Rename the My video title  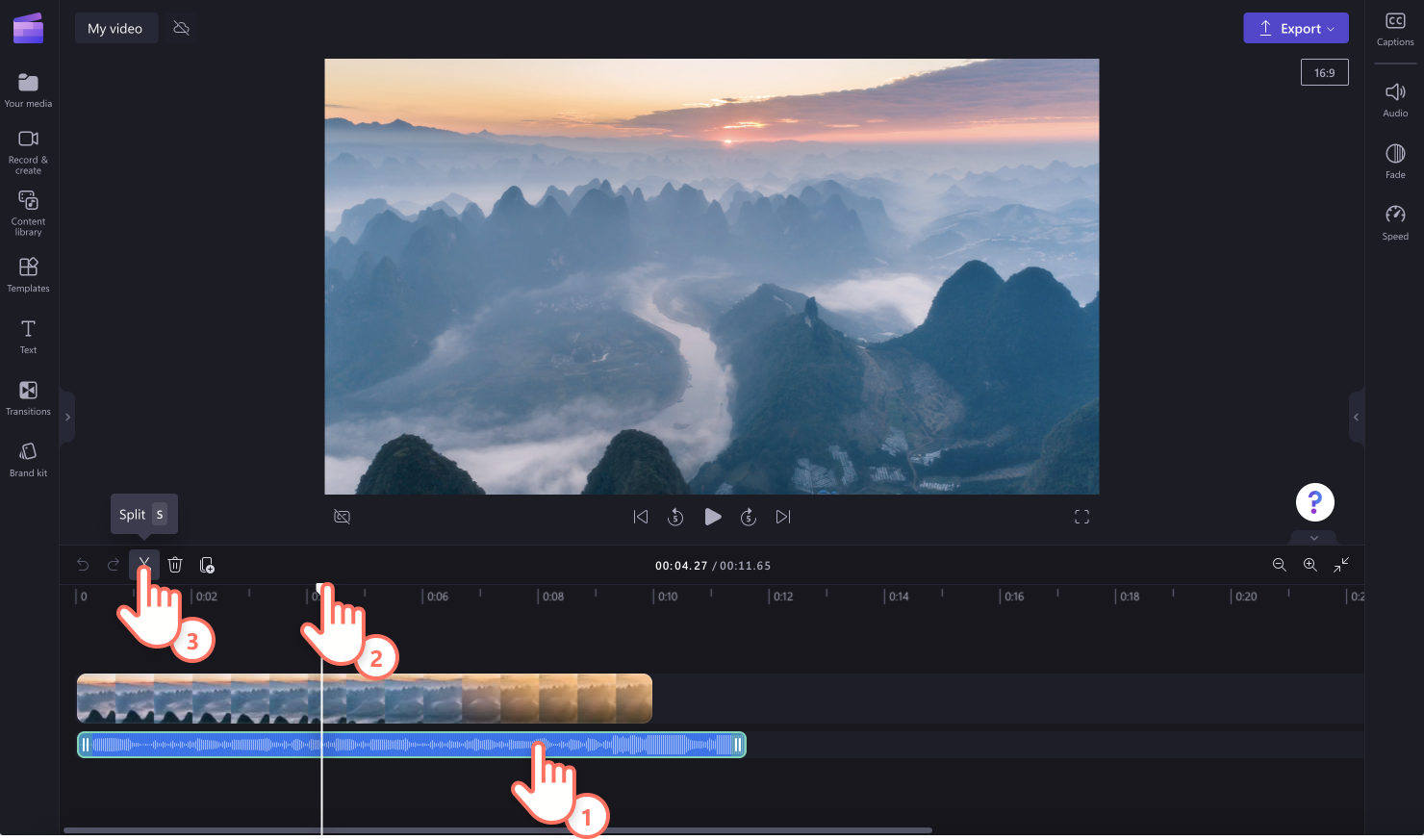pyautogui.click(x=115, y=28)
